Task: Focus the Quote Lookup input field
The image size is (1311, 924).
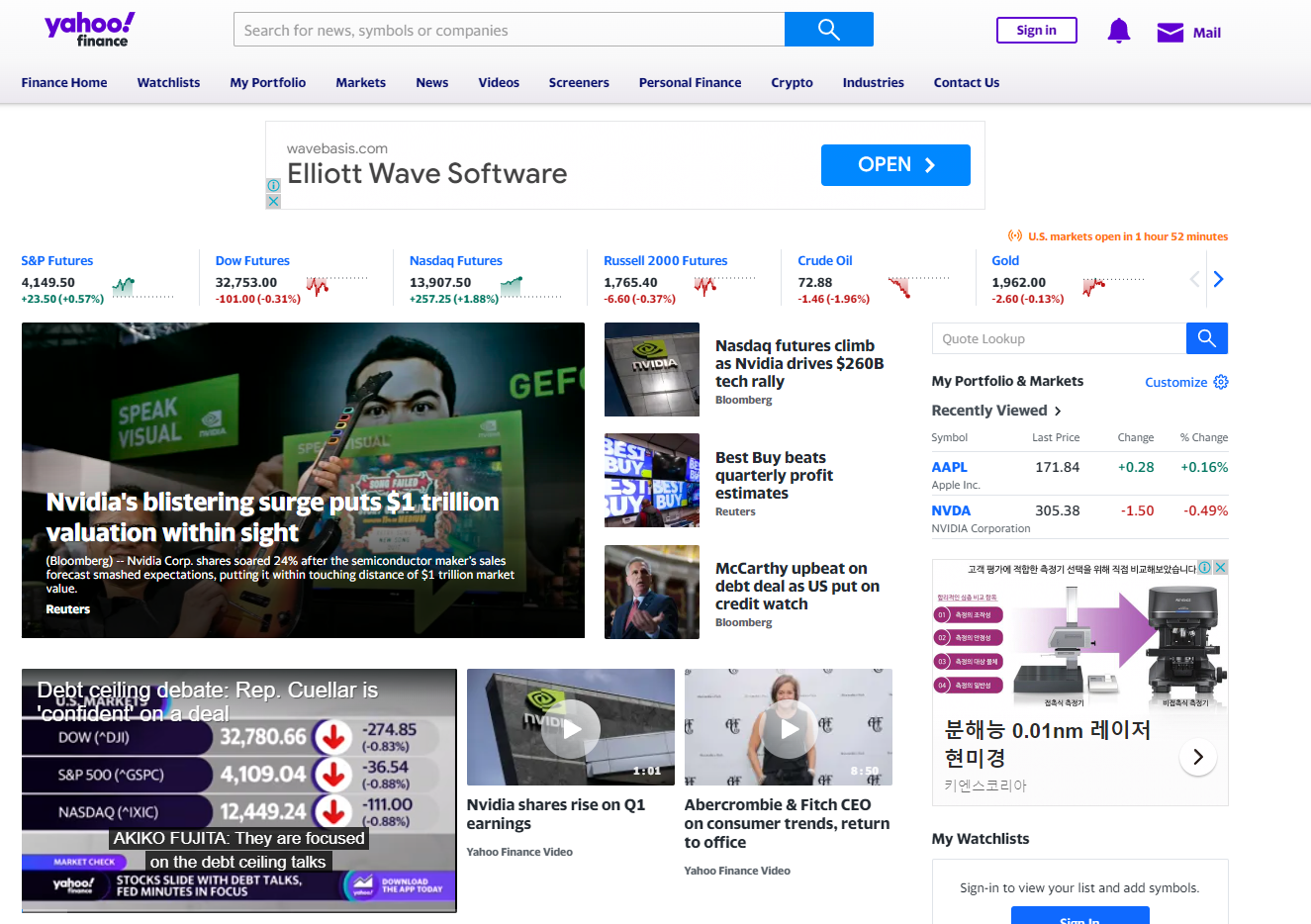Action: click(1059, 338)
